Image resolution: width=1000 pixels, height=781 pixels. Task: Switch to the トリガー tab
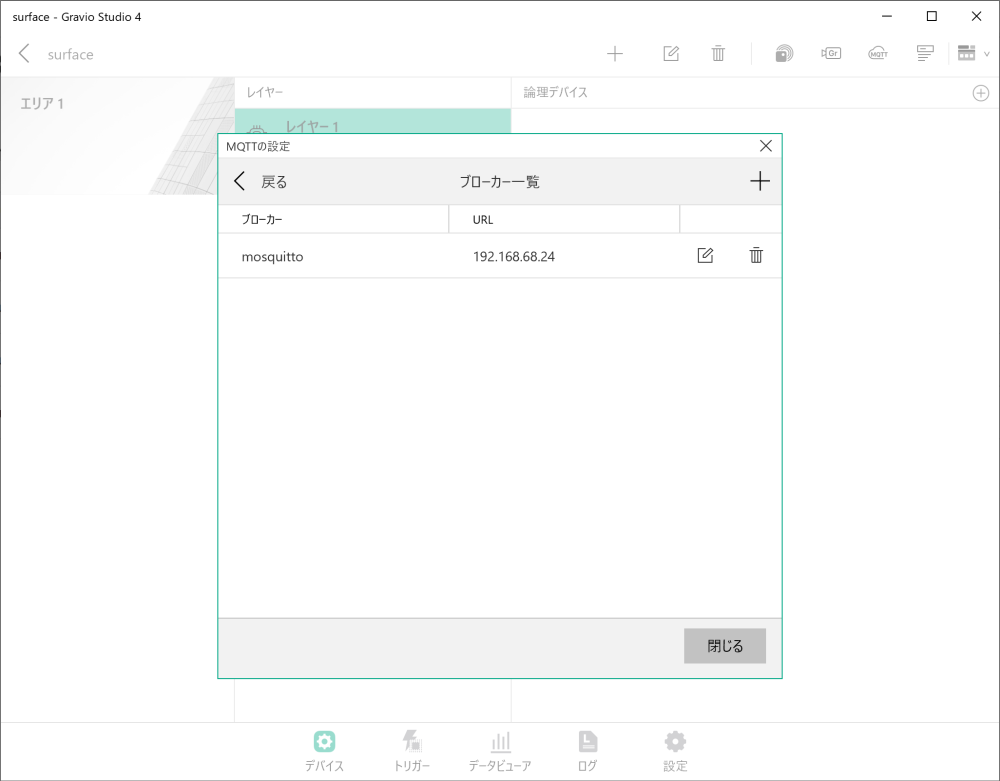[x=412, y=750]
